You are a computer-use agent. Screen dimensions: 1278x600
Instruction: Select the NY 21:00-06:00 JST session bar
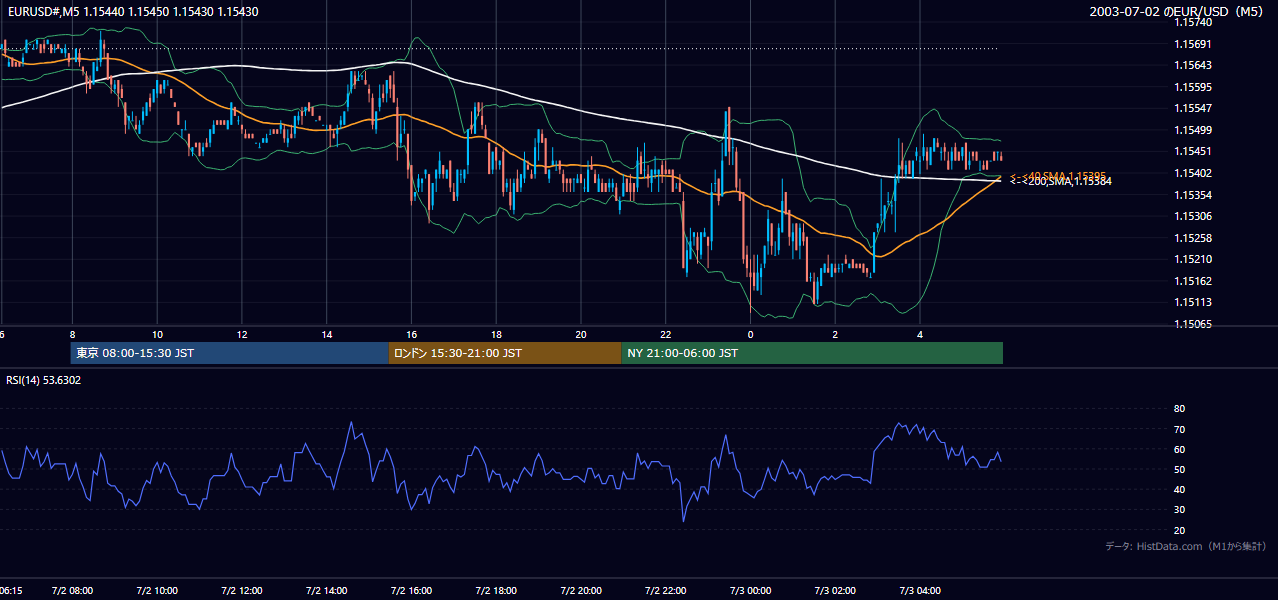coord(812,353)
